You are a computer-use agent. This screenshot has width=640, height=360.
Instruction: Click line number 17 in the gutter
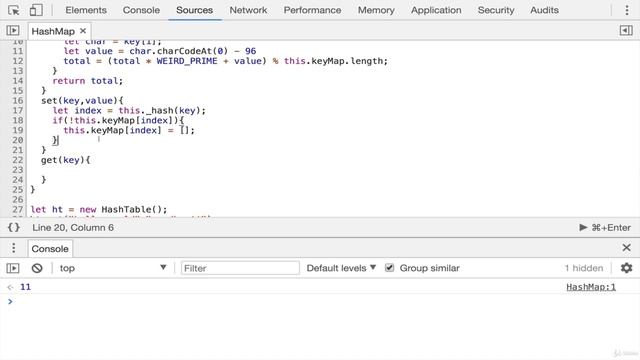(18, 110)
